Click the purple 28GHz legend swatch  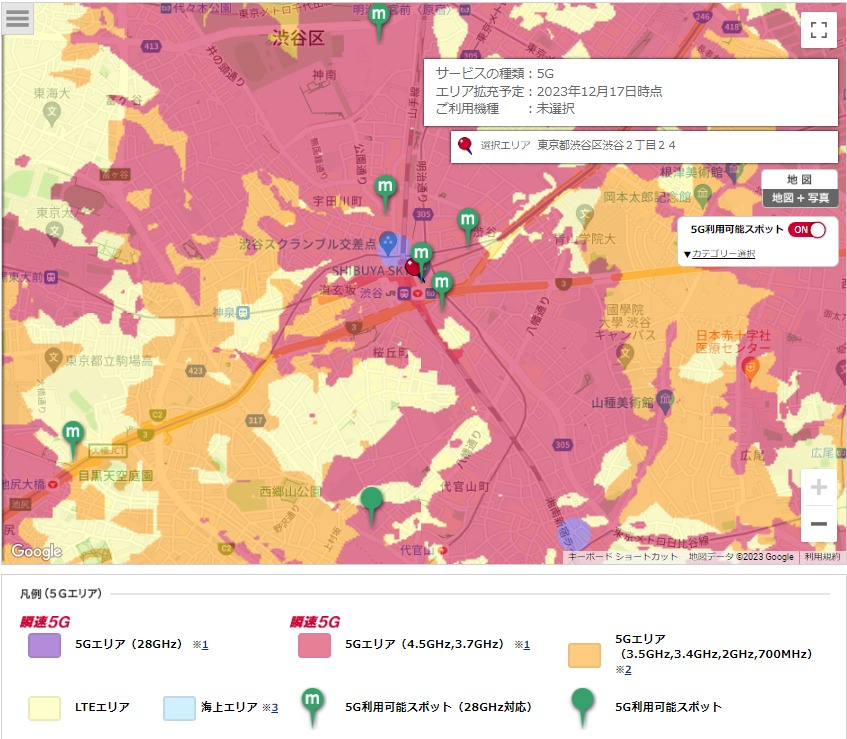point(45,645)
